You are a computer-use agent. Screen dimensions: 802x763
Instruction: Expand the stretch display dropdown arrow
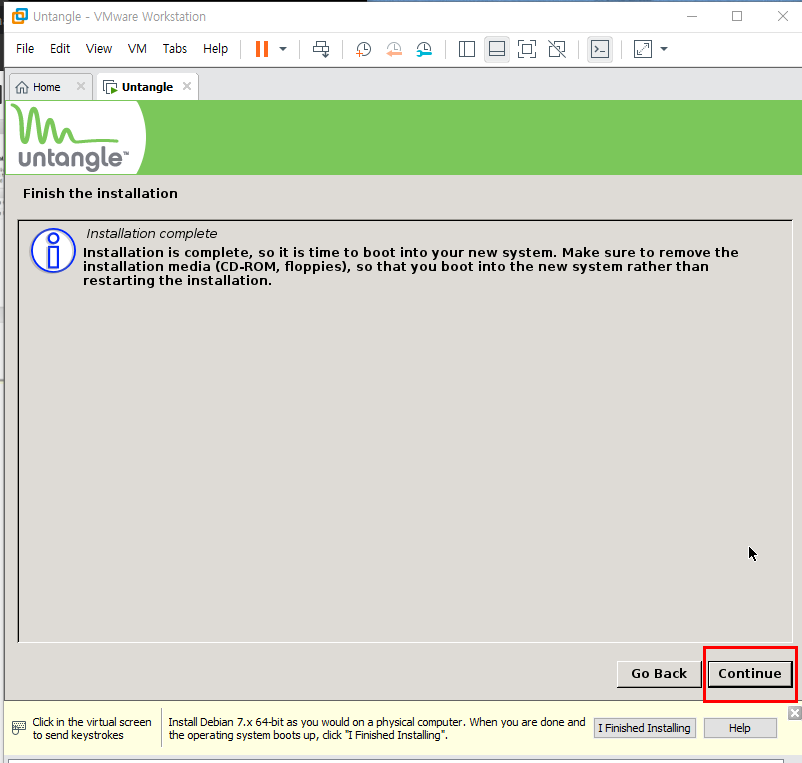[664, 49]
